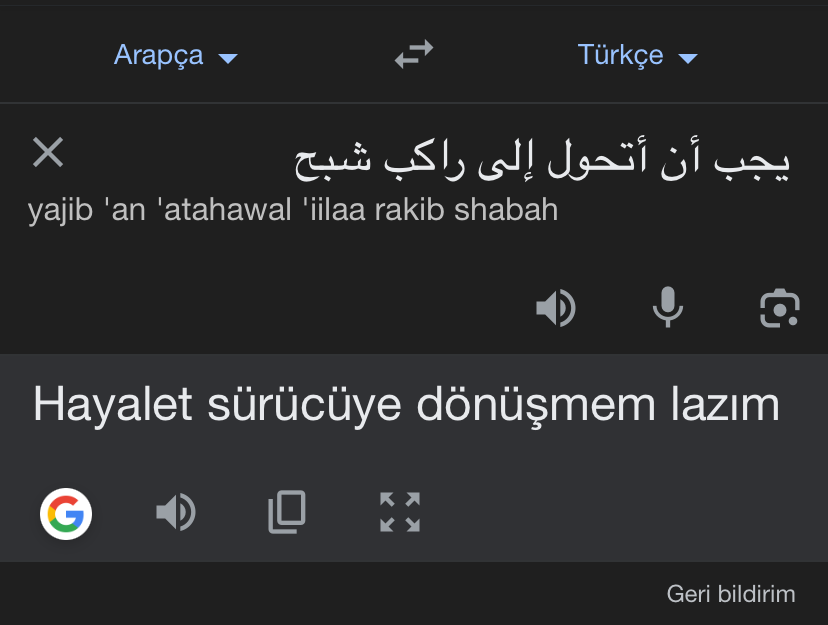Play pronunciation of the Arabic text
This screenshot has width=828, height=625.
556,308
